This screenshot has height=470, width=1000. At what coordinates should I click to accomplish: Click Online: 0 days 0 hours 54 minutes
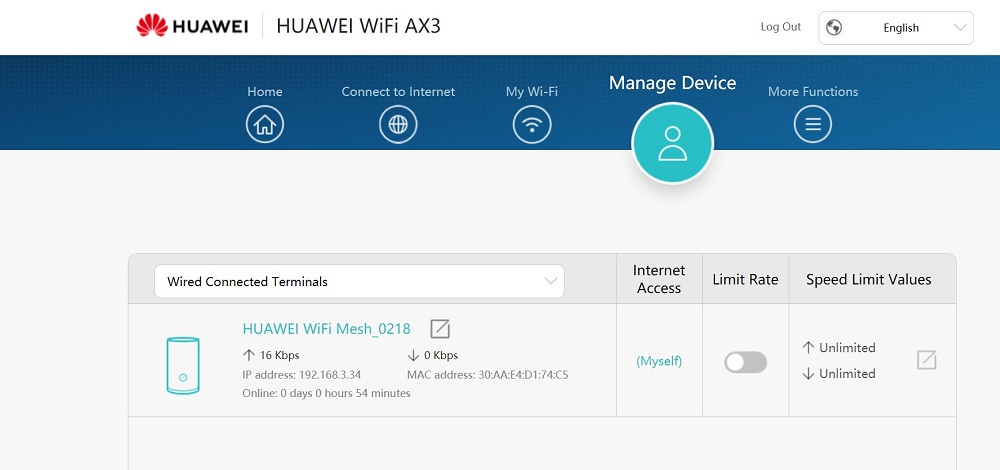(327, 393)
